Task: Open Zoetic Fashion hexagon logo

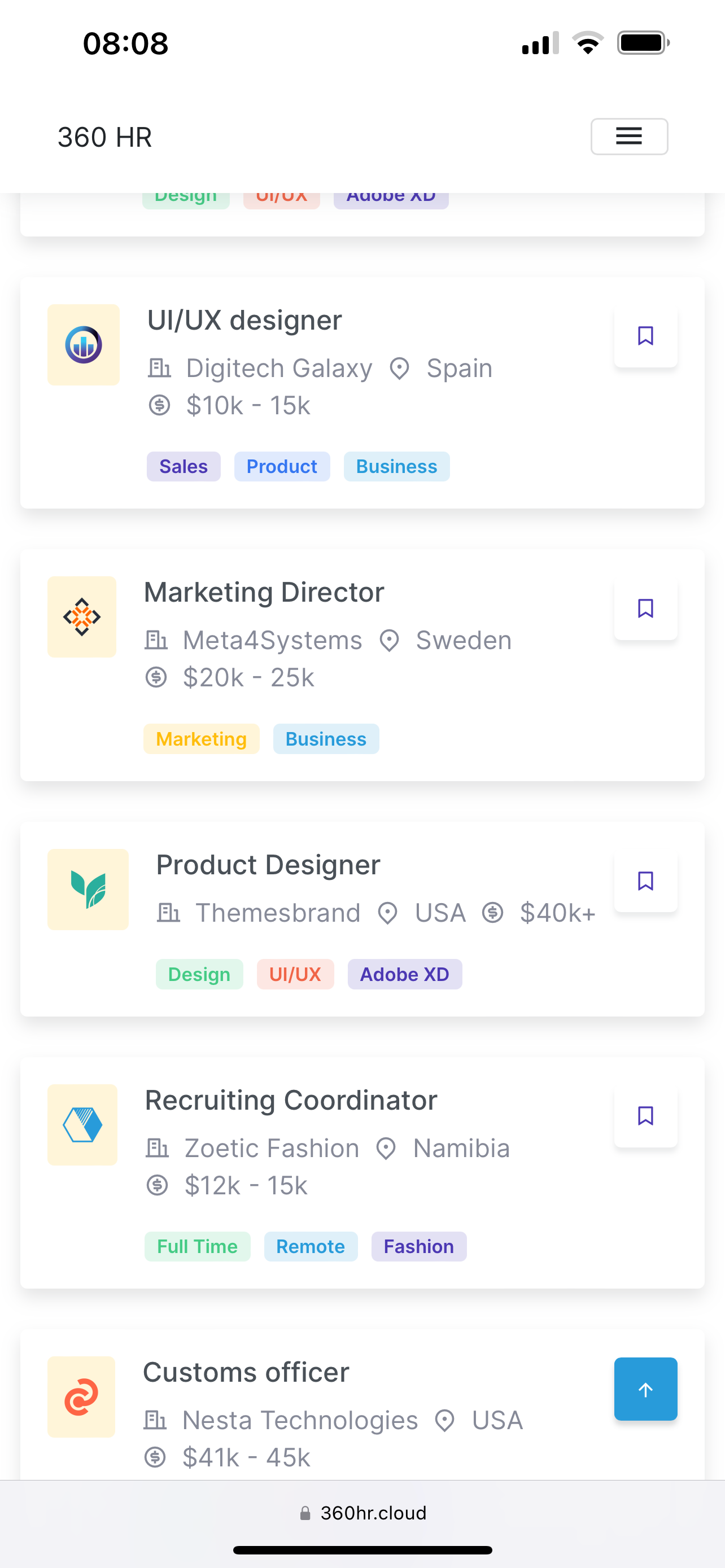Action: point(83,1124)
